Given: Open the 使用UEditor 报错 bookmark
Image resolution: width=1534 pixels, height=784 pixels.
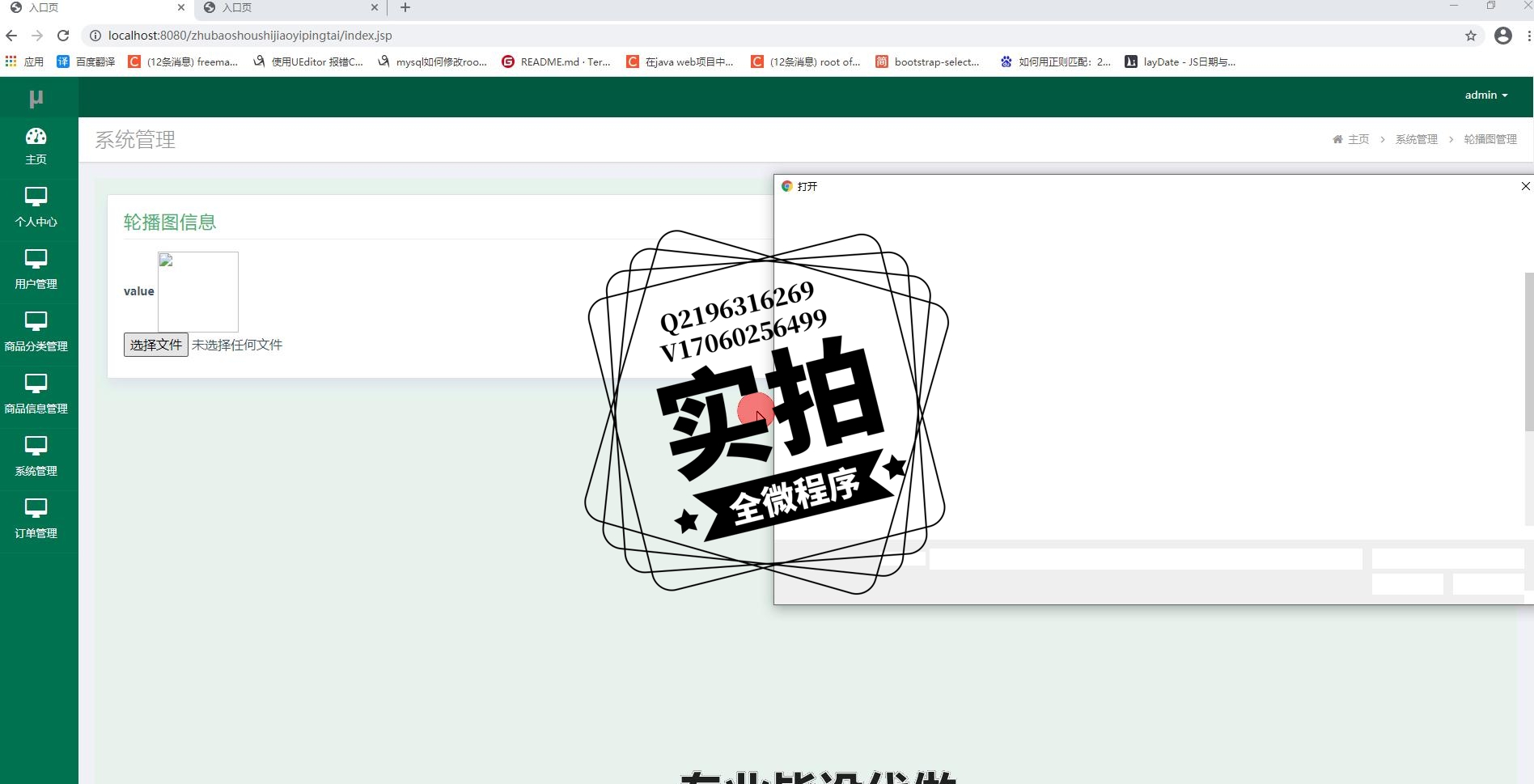Looking at the screenshot, I should coord(308,61).
